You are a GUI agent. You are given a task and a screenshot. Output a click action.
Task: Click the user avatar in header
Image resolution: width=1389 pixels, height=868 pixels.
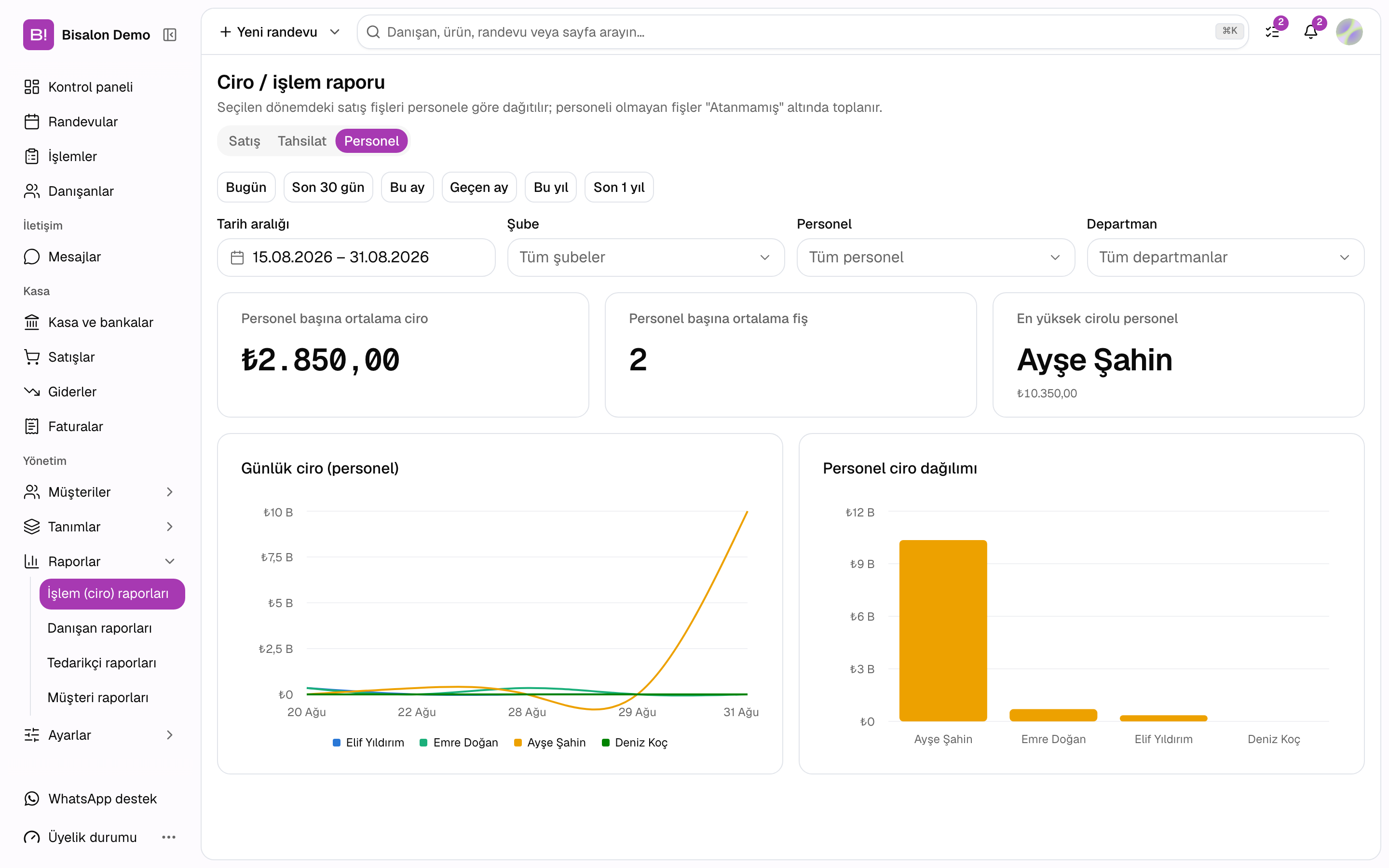(1349, 32)
